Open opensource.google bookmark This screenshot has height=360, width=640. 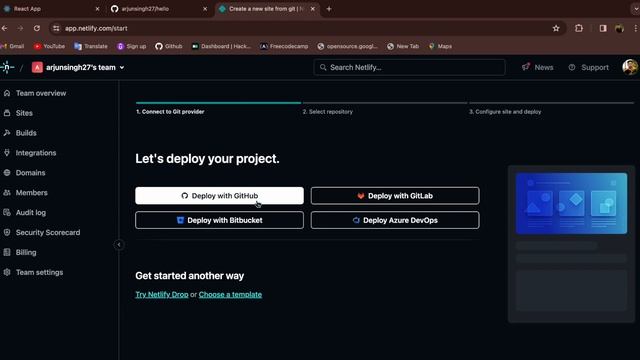[347, 47]
